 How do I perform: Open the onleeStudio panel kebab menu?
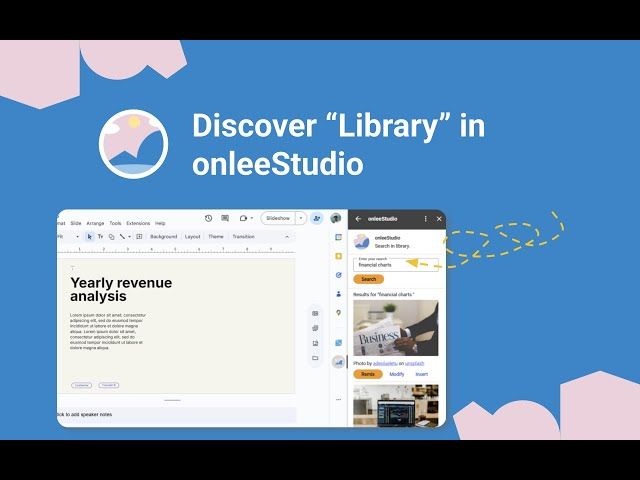[425, 219]
